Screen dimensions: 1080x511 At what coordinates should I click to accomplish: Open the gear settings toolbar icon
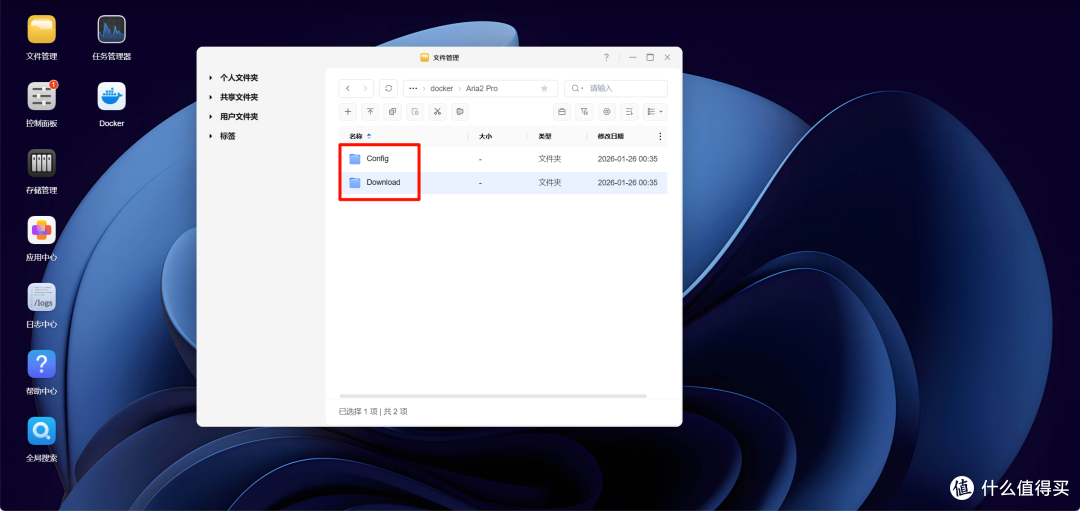607,111
